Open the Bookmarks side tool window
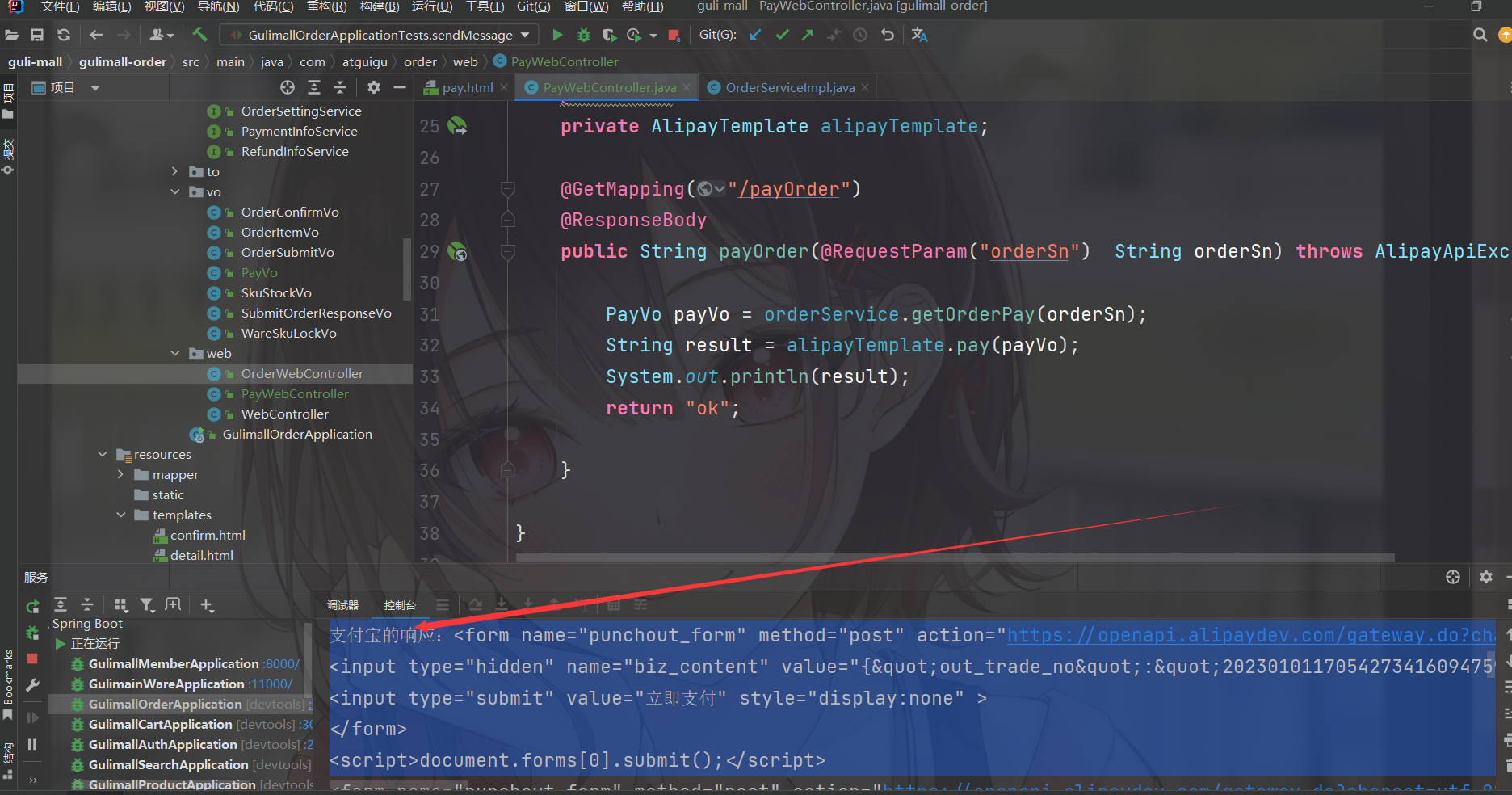 pos(8,685)
